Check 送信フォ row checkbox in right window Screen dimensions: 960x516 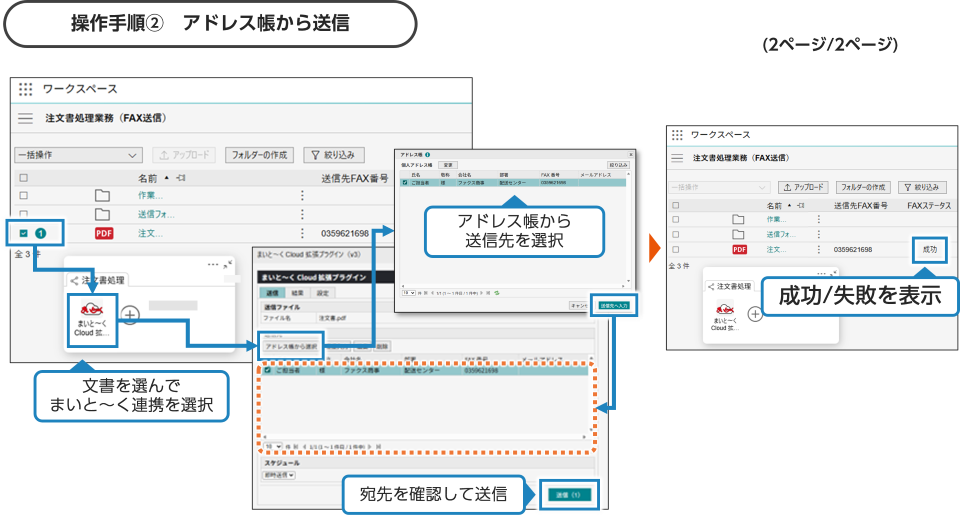coord(676,234)
